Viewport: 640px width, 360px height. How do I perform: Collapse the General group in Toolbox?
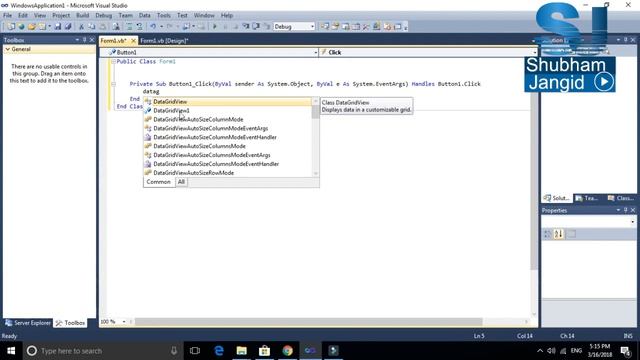pos(7,49)
